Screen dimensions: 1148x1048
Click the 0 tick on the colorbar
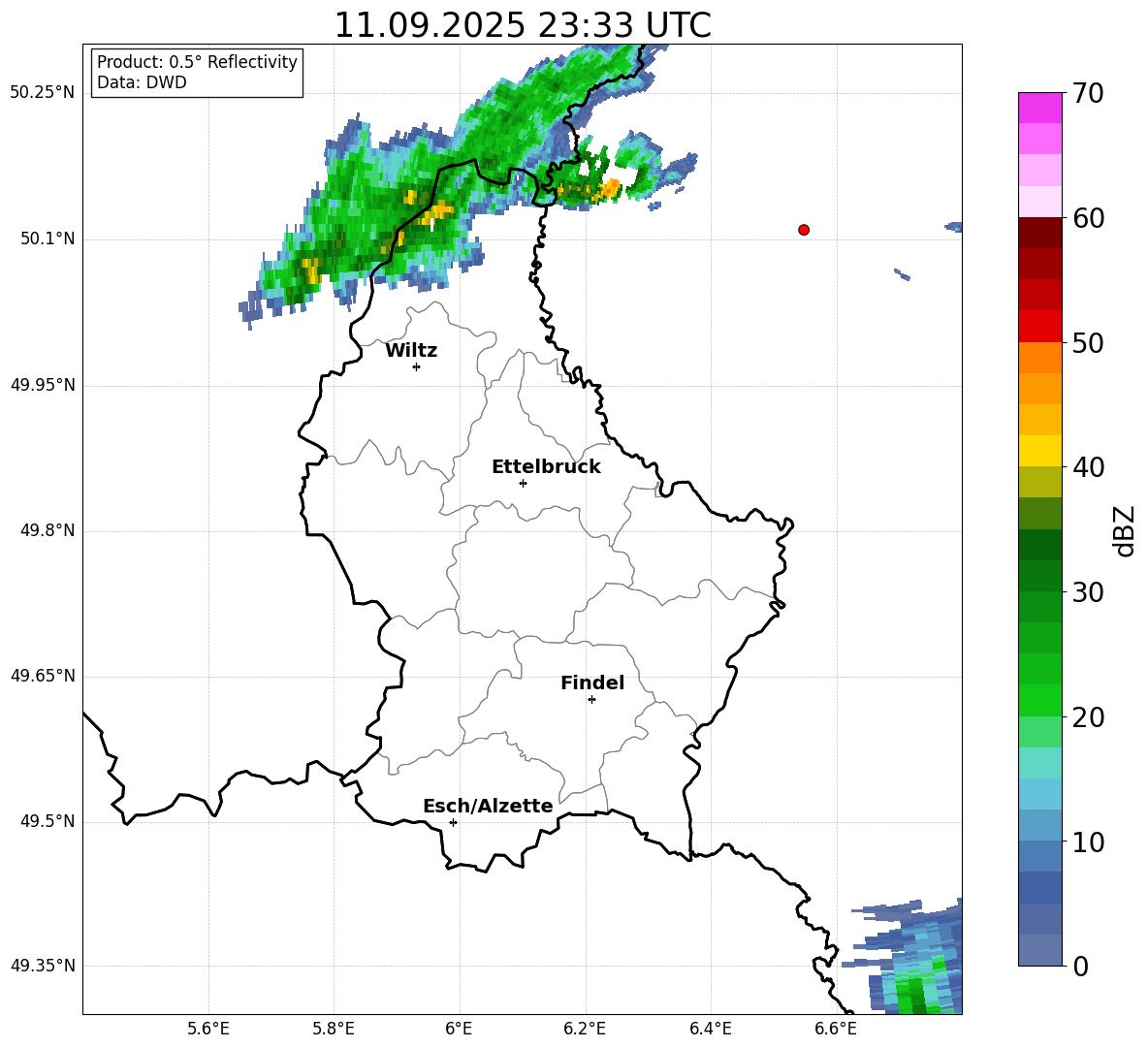[1080, 967]
